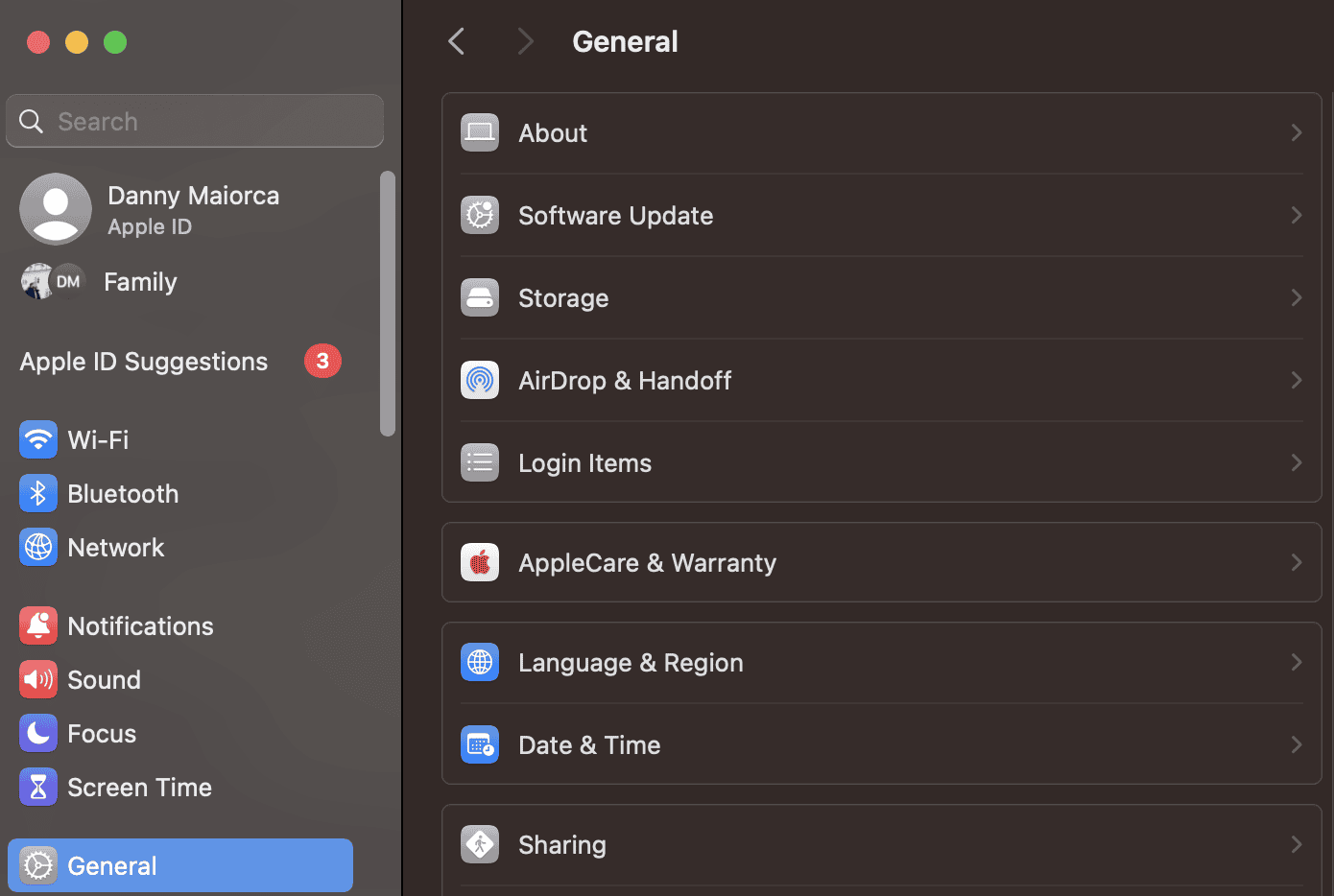Click the Storage drive icon

479,297
